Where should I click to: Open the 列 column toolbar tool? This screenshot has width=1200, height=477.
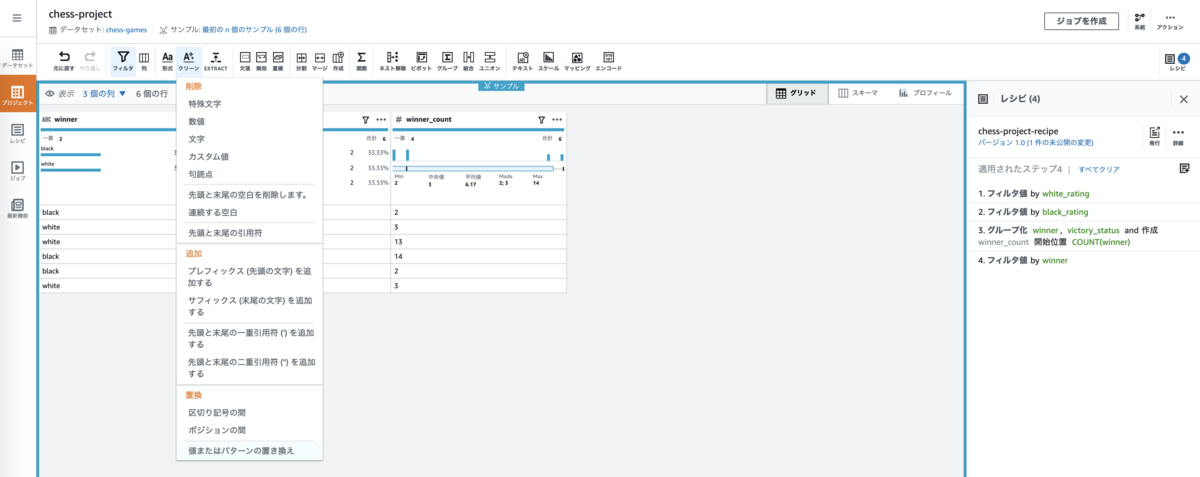click(x=144, y=61)
